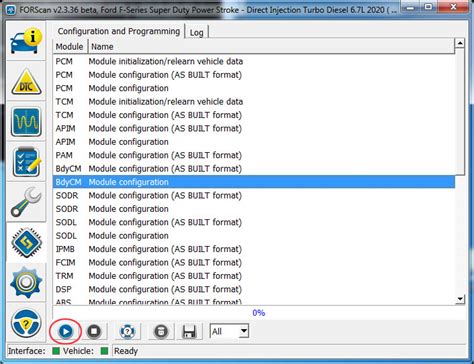
Task: Click the Run play button
Action: point(65,331)
